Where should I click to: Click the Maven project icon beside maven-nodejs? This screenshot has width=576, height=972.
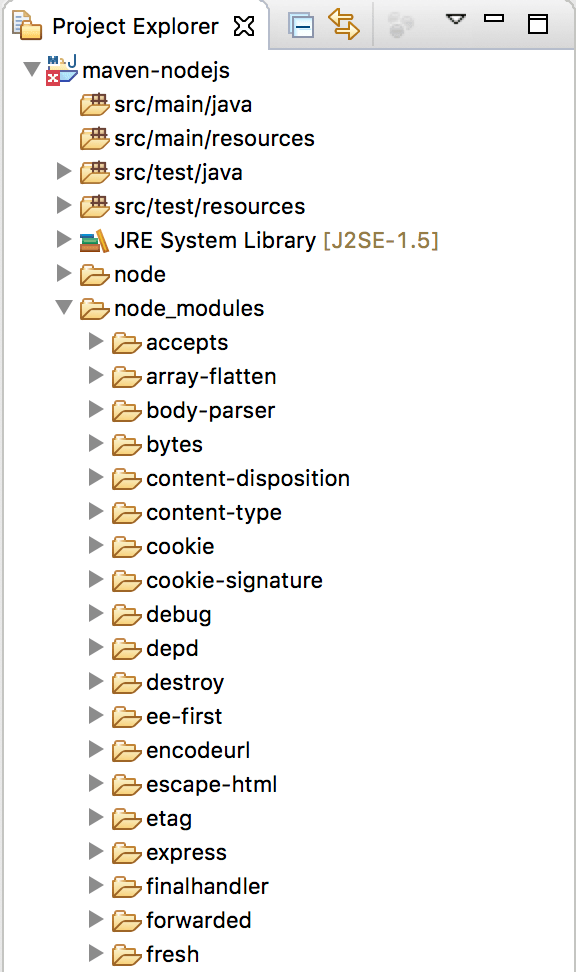[x=60, y=70]
